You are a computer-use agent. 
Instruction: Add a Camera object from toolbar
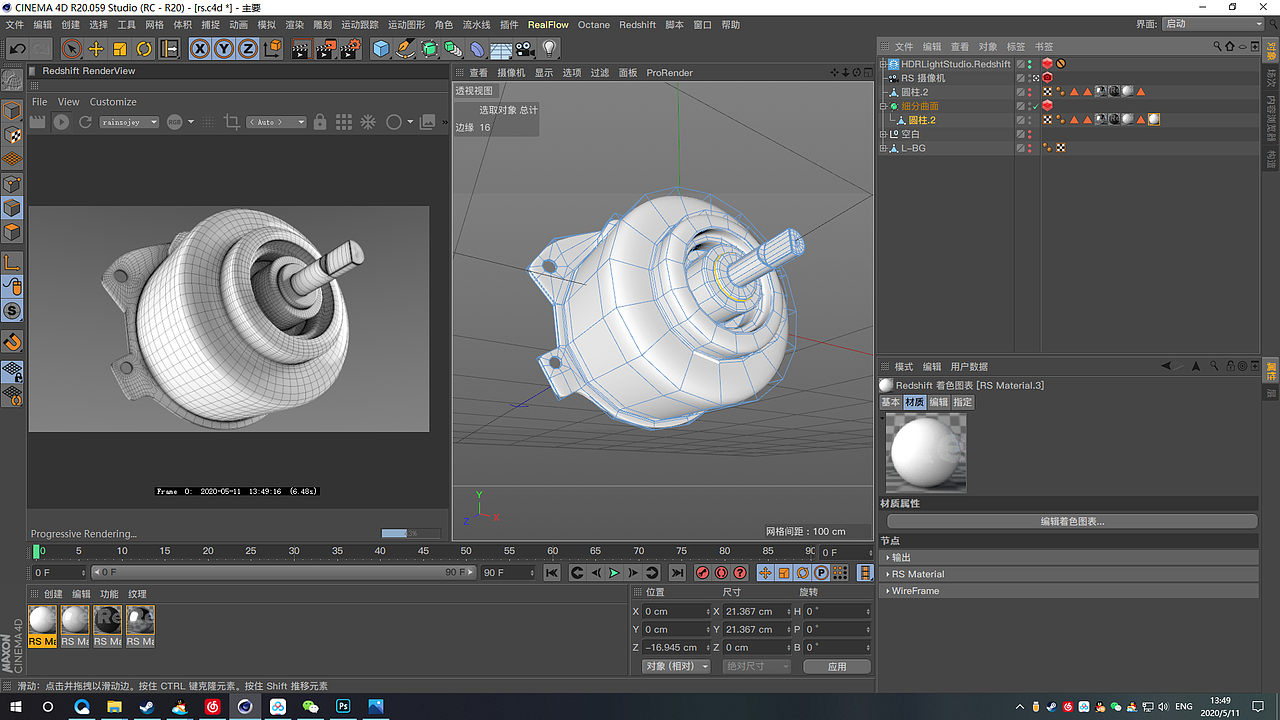pyautogui.click(x=525, y=48)
